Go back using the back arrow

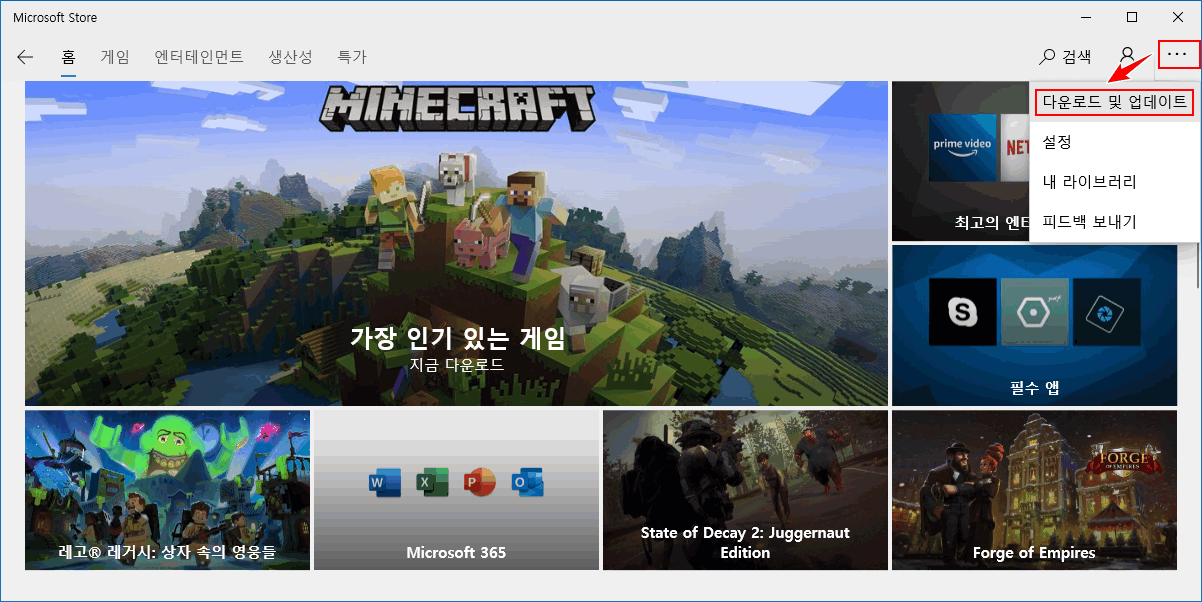pyautogui.click(x=25, y=57)
